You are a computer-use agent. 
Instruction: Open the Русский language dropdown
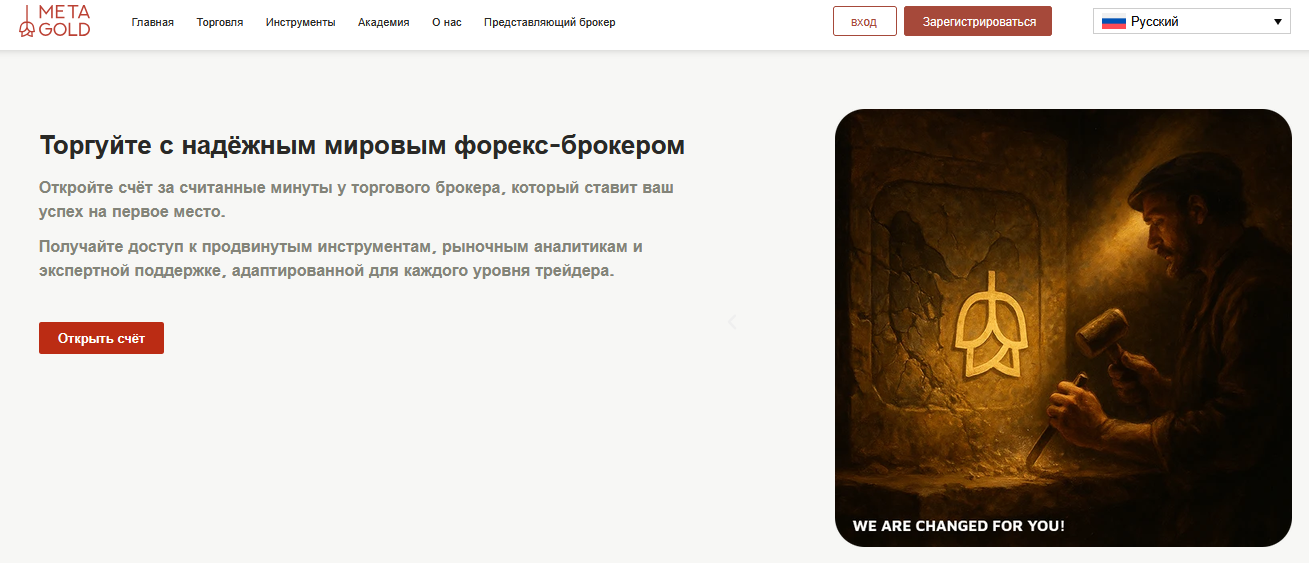pos(1192,21)
